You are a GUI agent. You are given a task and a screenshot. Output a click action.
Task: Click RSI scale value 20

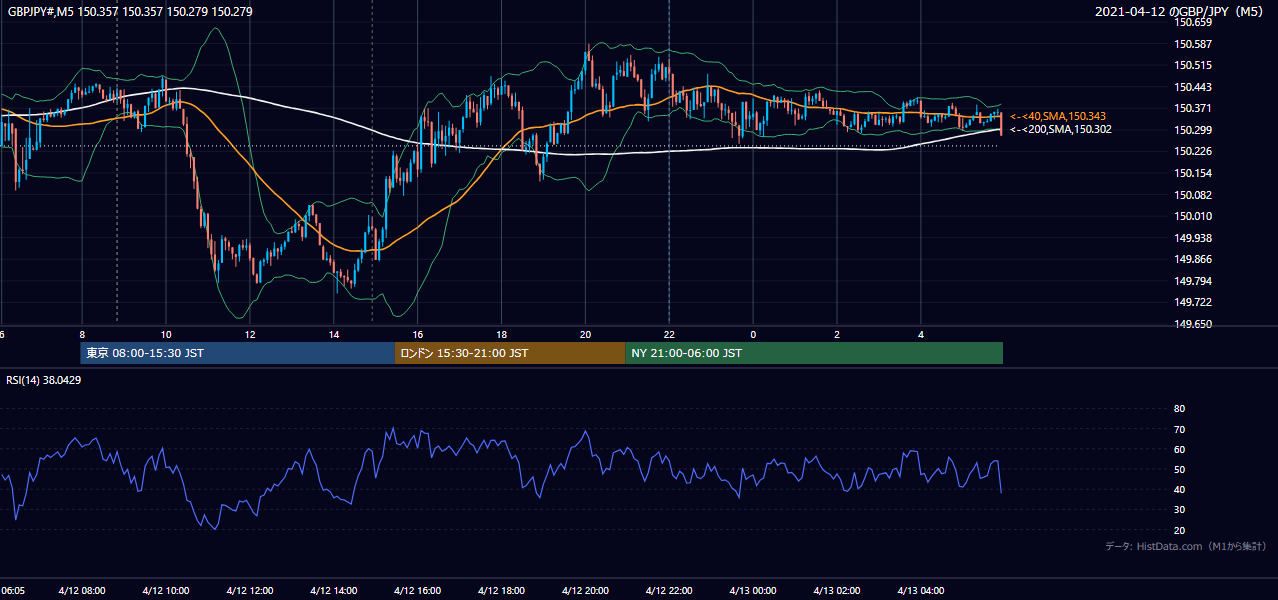[1179, 530]
